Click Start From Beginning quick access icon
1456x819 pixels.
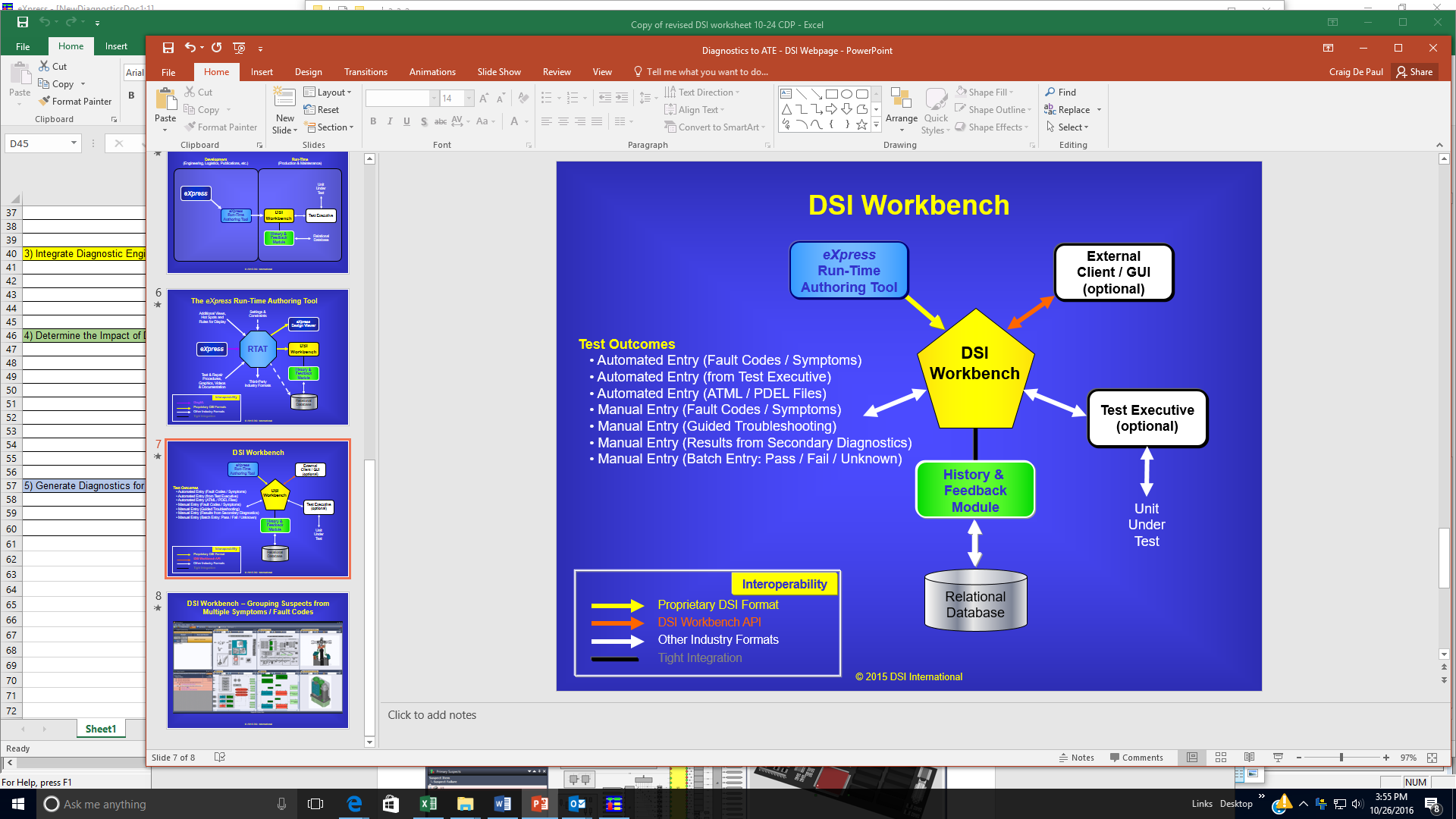click(239, 48)
